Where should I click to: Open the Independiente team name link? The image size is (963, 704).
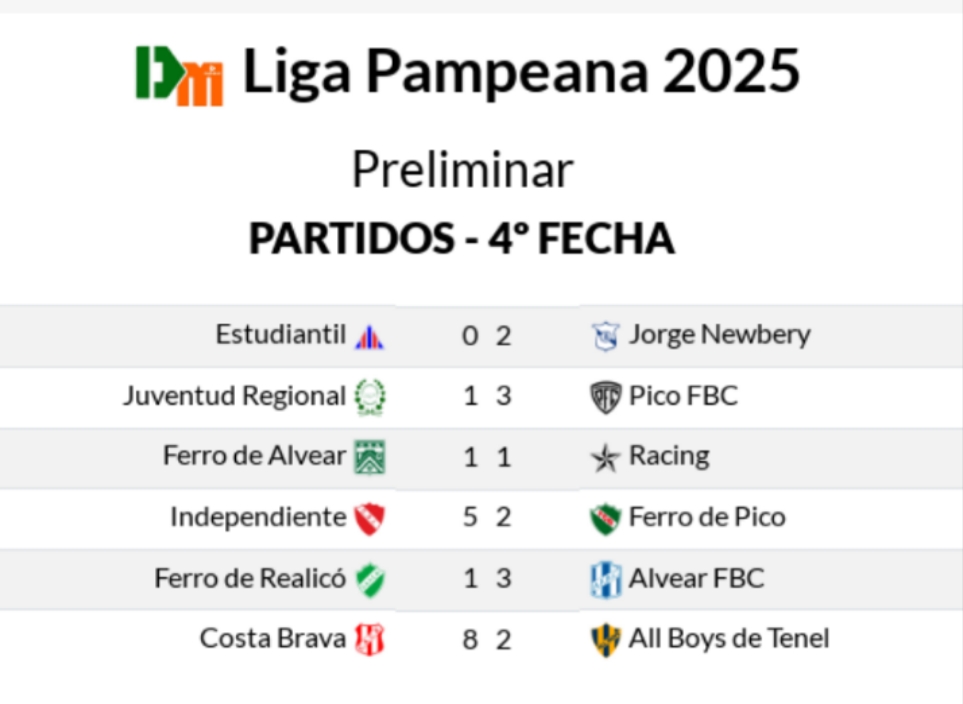pos(257,517)
